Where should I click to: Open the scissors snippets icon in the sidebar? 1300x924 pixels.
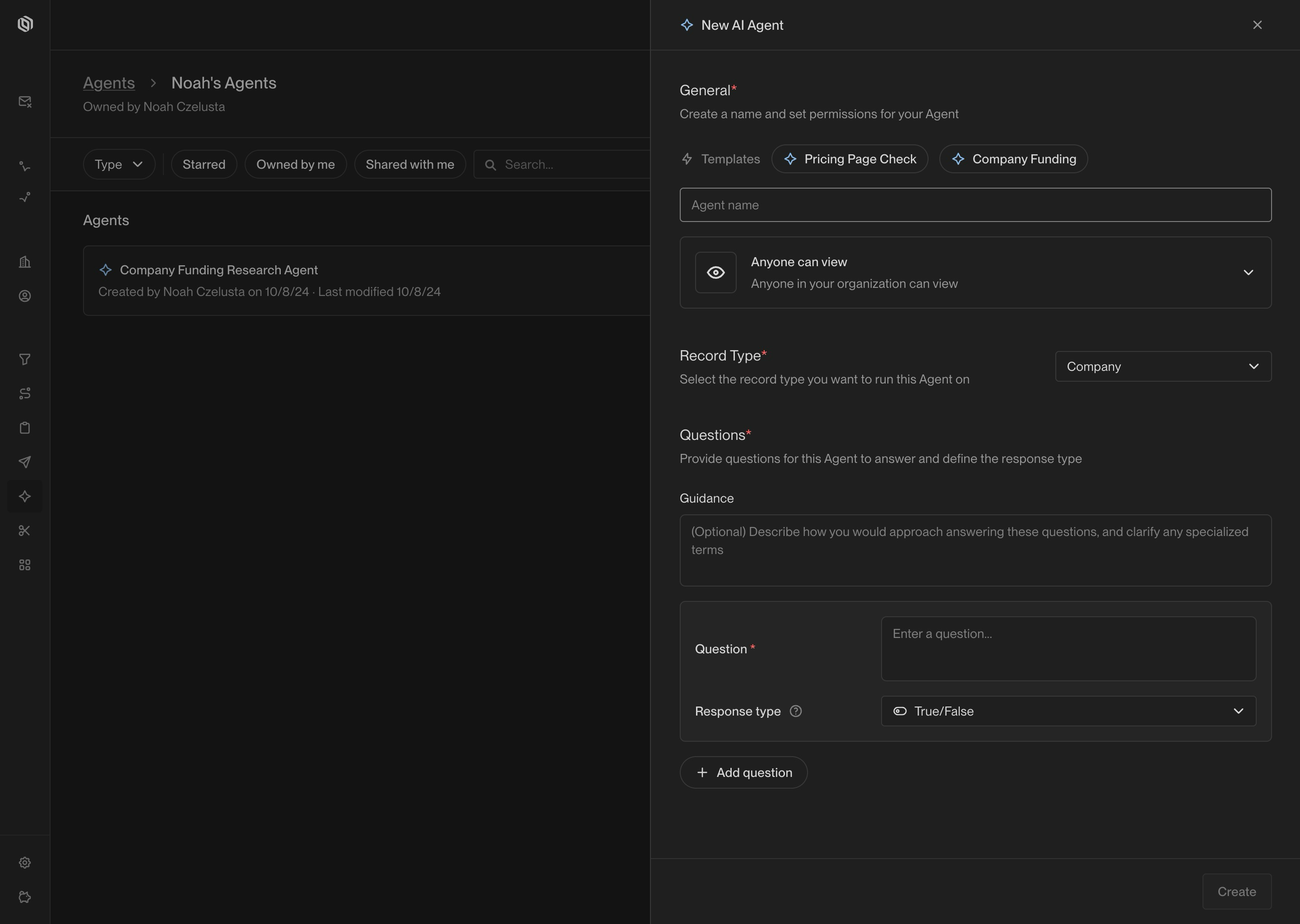coord(24,530)
